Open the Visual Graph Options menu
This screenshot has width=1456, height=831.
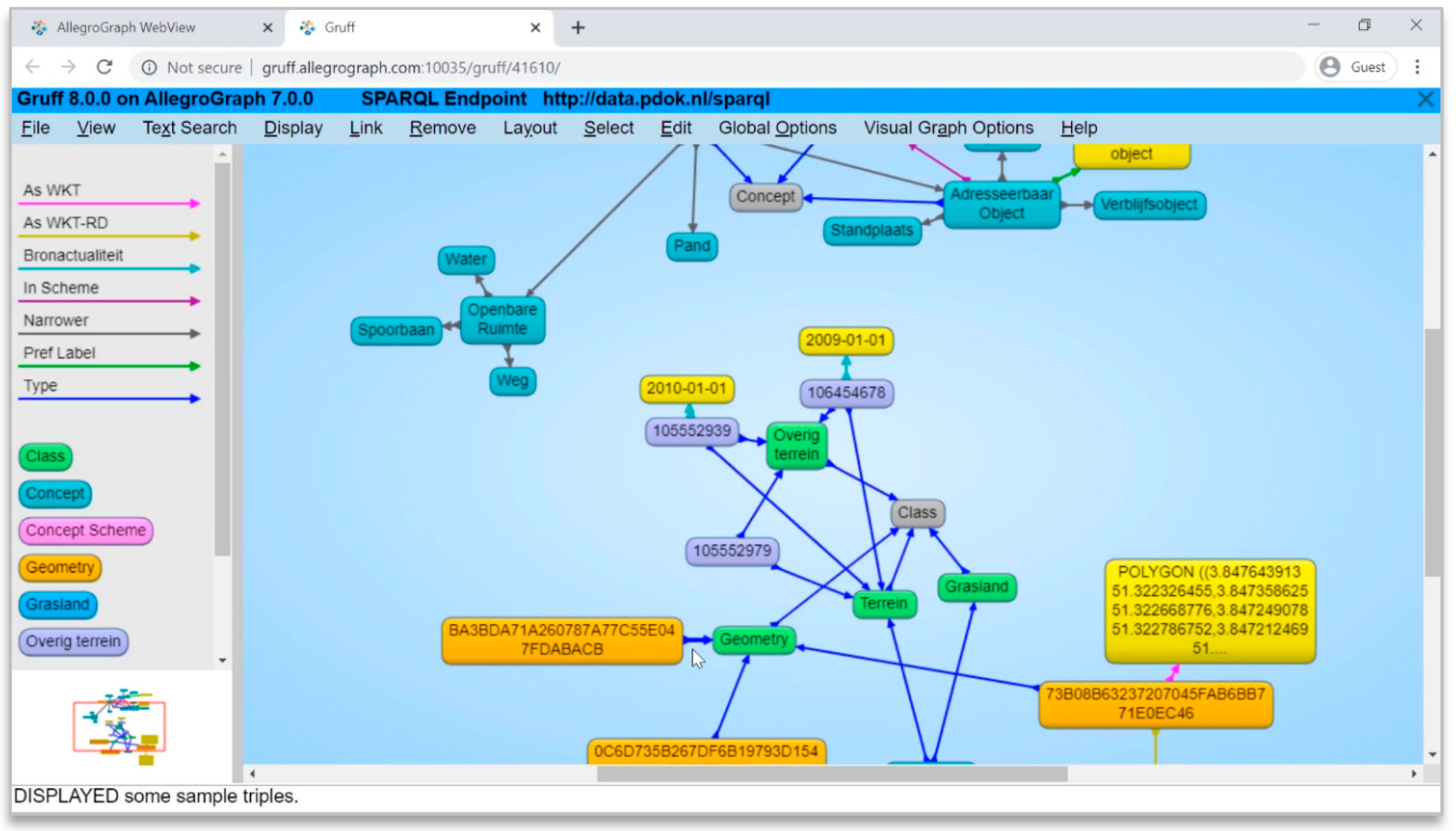948,128
